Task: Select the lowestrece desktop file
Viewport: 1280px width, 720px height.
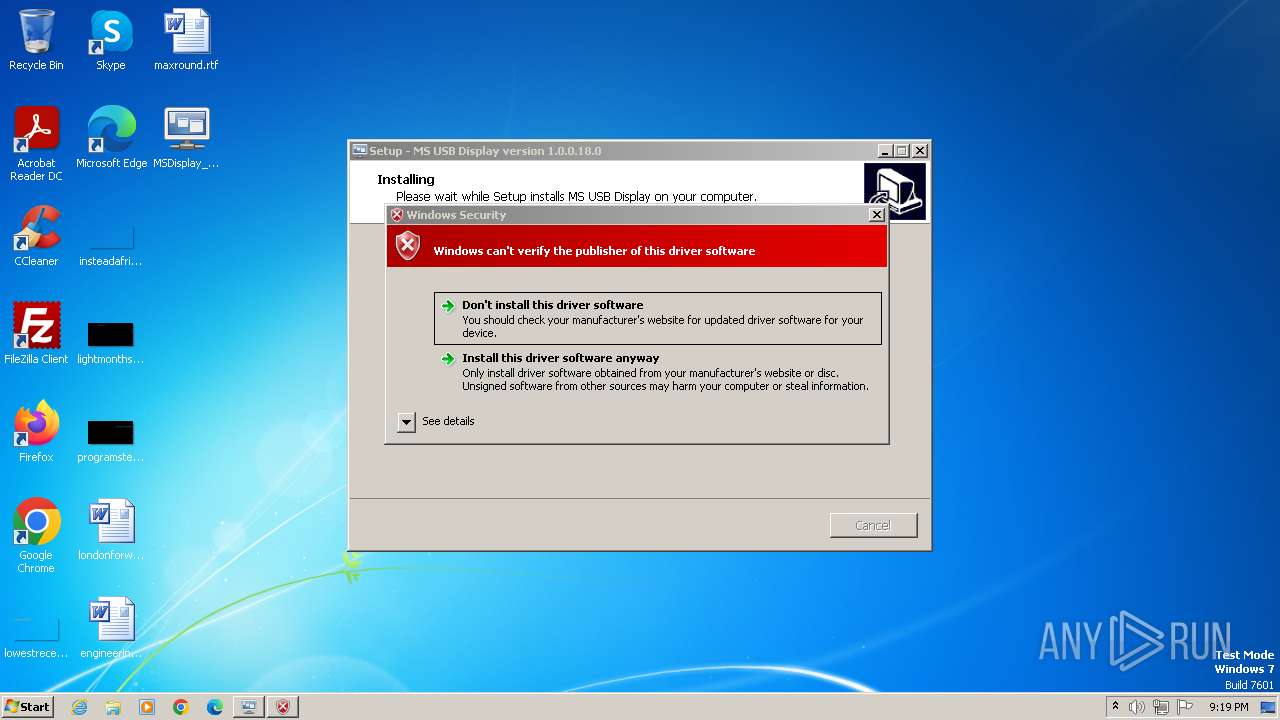Action: 36,638
